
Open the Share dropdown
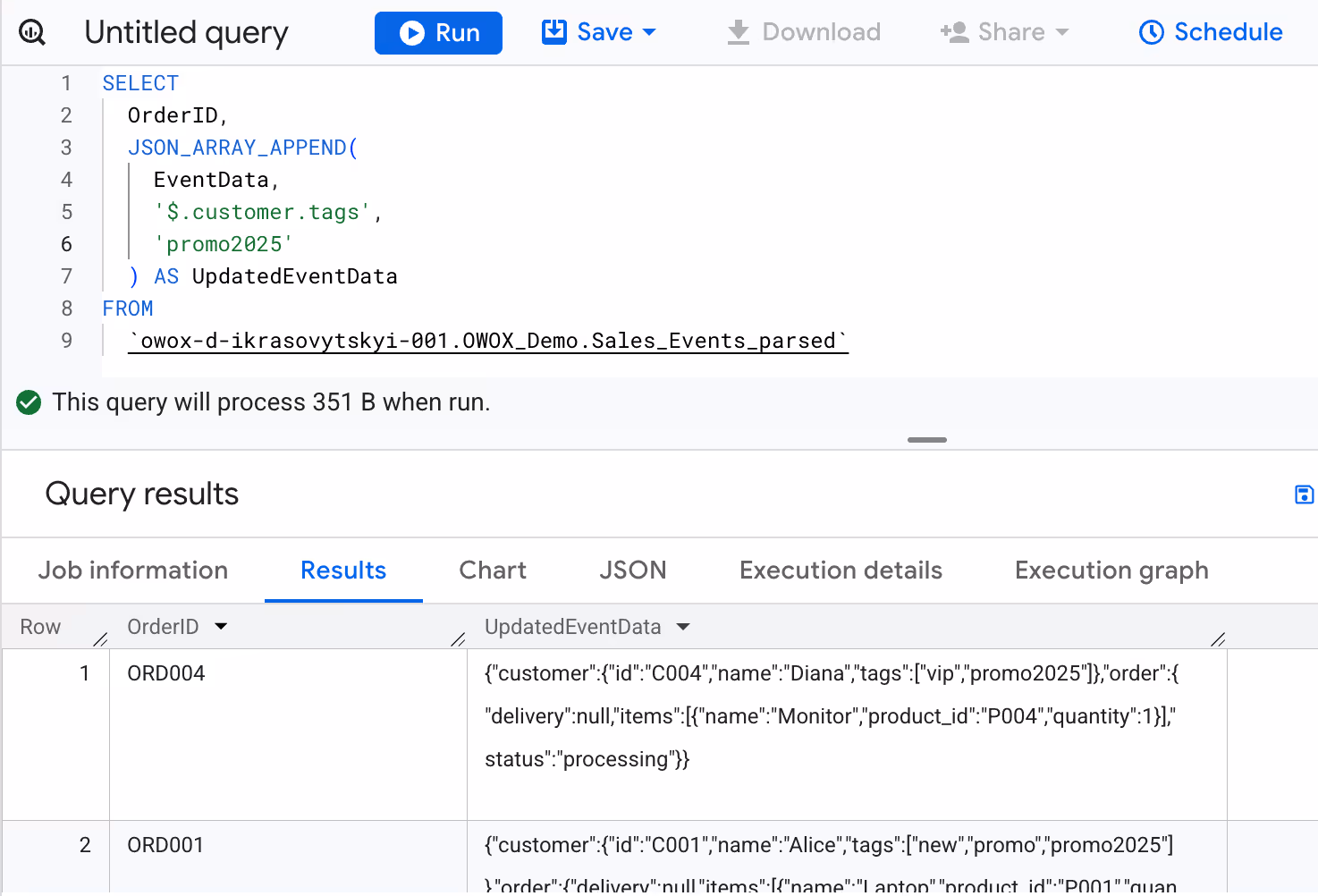click(x=1004, y=32)
